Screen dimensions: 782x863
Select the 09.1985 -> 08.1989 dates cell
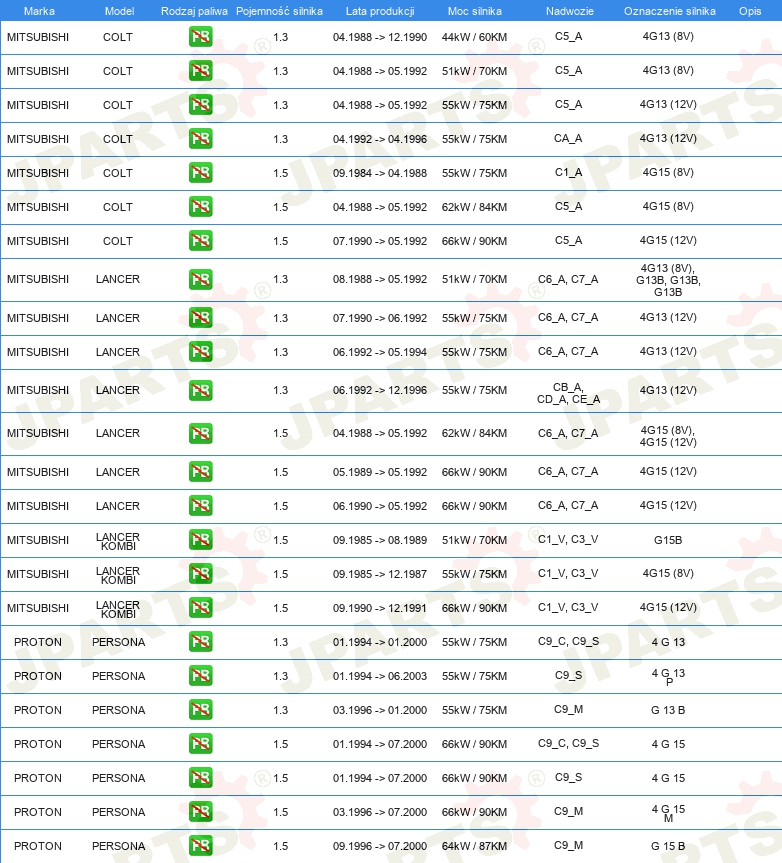coord(380,540)
